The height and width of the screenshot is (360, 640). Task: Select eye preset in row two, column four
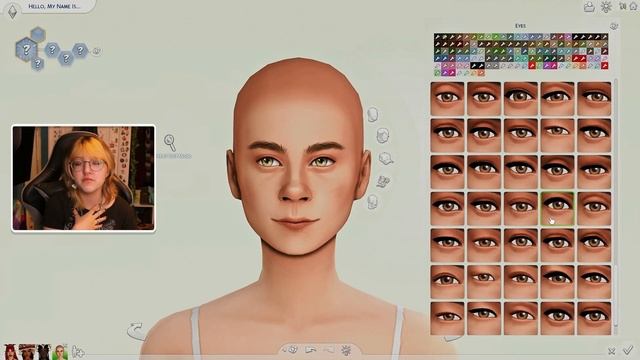pyautogui.click(x=558, y=135)
